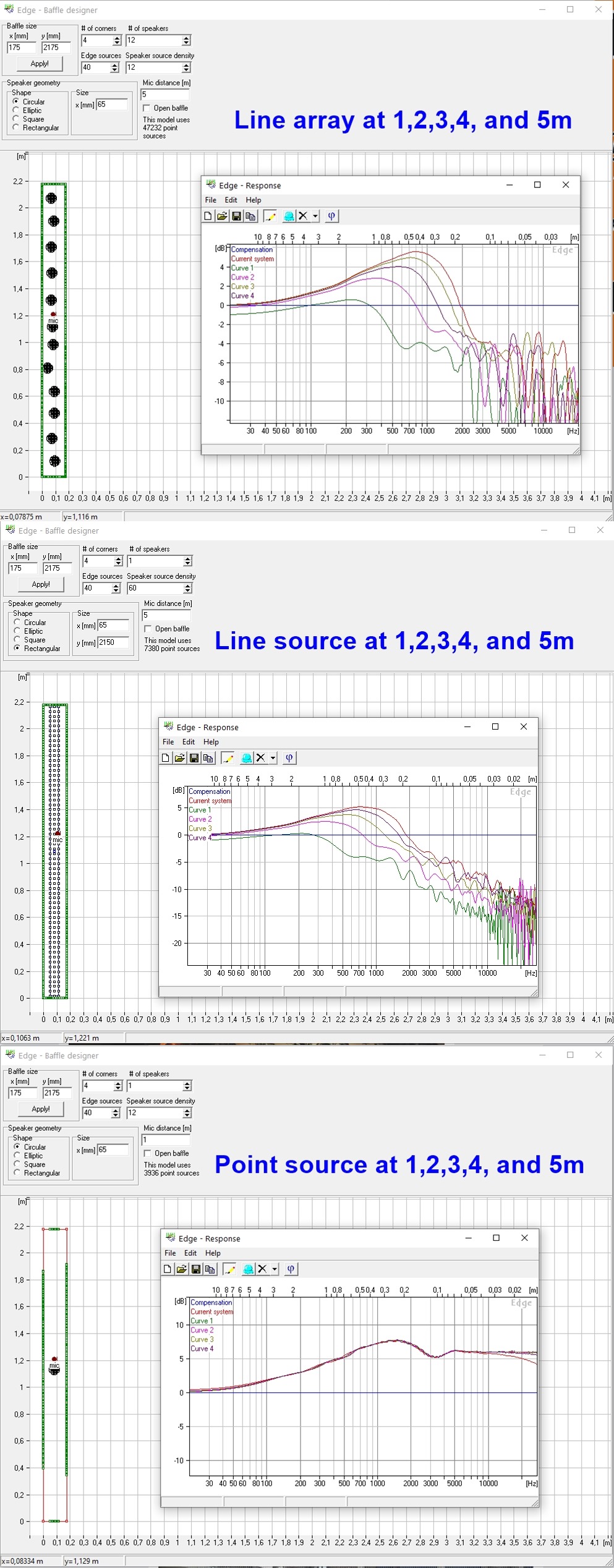This screenshot has height=1568, width=614.
Task: Click Save disk icon in Line source Response window
Action: tap(194, 757)
